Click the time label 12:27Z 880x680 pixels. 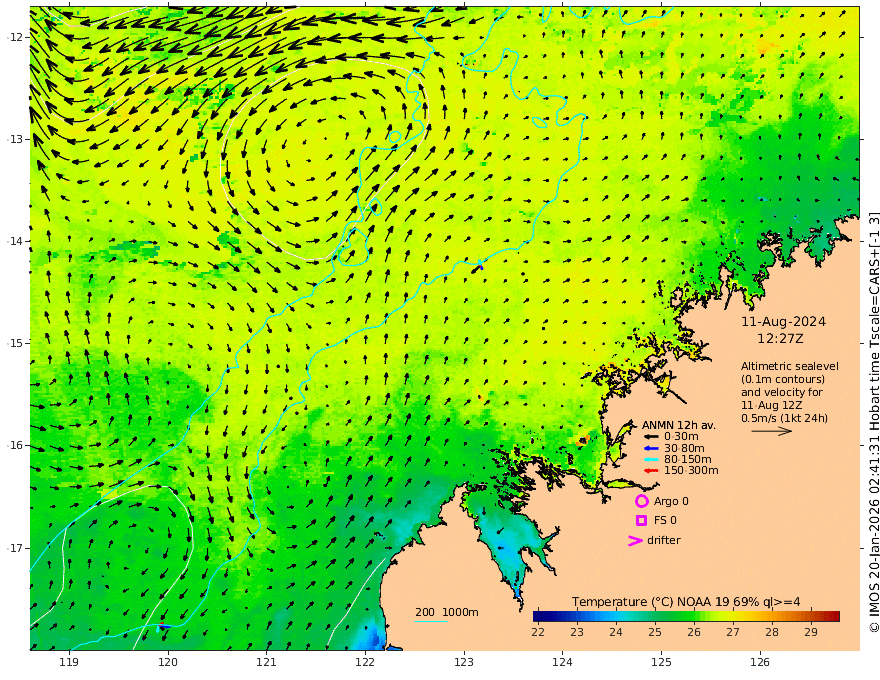[x=780, y=339]
